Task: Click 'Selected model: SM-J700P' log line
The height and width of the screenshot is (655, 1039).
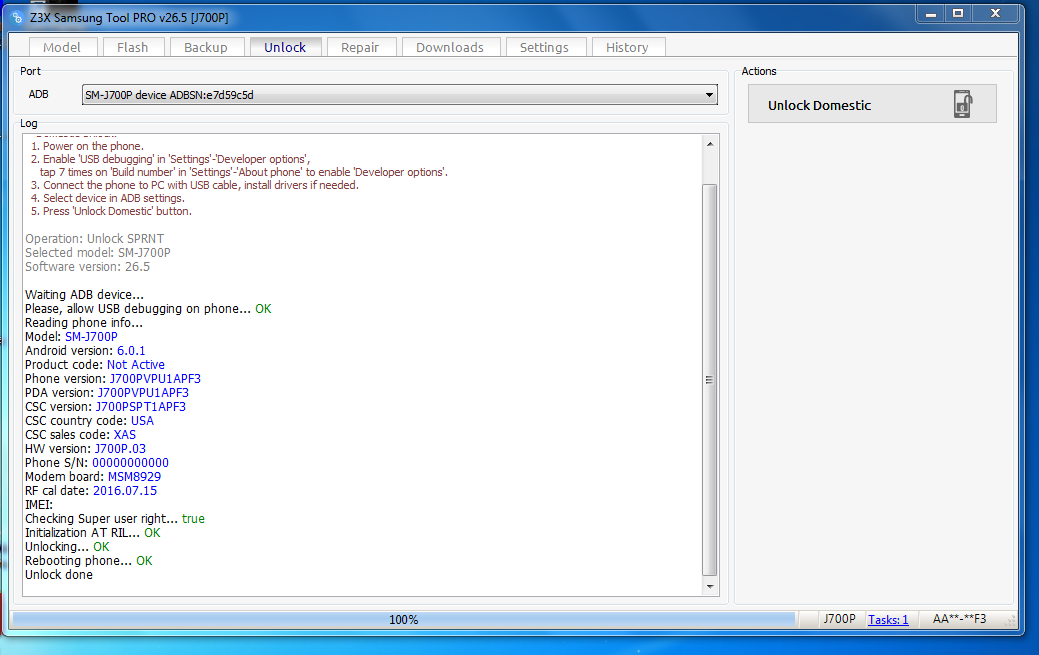Action: coord(97,253)
